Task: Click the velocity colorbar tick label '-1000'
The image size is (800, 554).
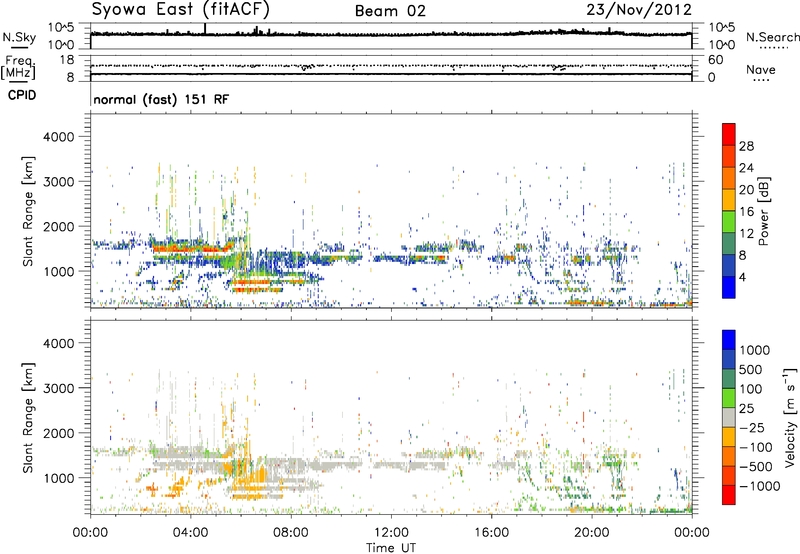Action: click(x=760, y=486)
